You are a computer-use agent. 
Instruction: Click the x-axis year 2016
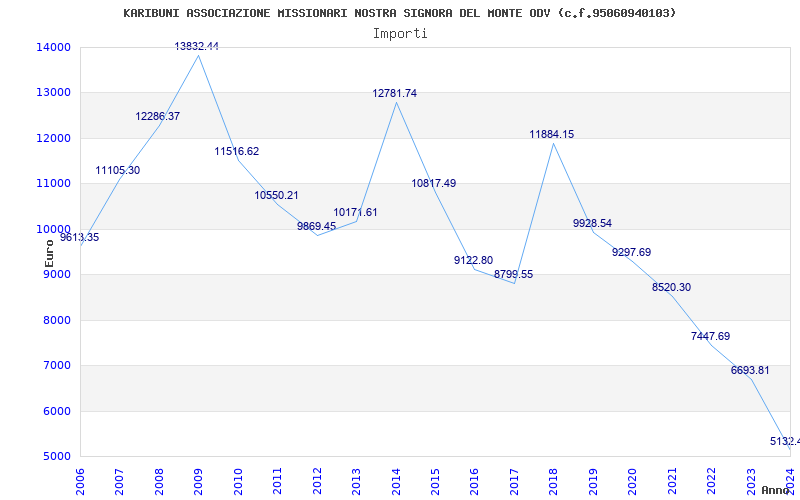pyautogui.click(x=474, y=481)
